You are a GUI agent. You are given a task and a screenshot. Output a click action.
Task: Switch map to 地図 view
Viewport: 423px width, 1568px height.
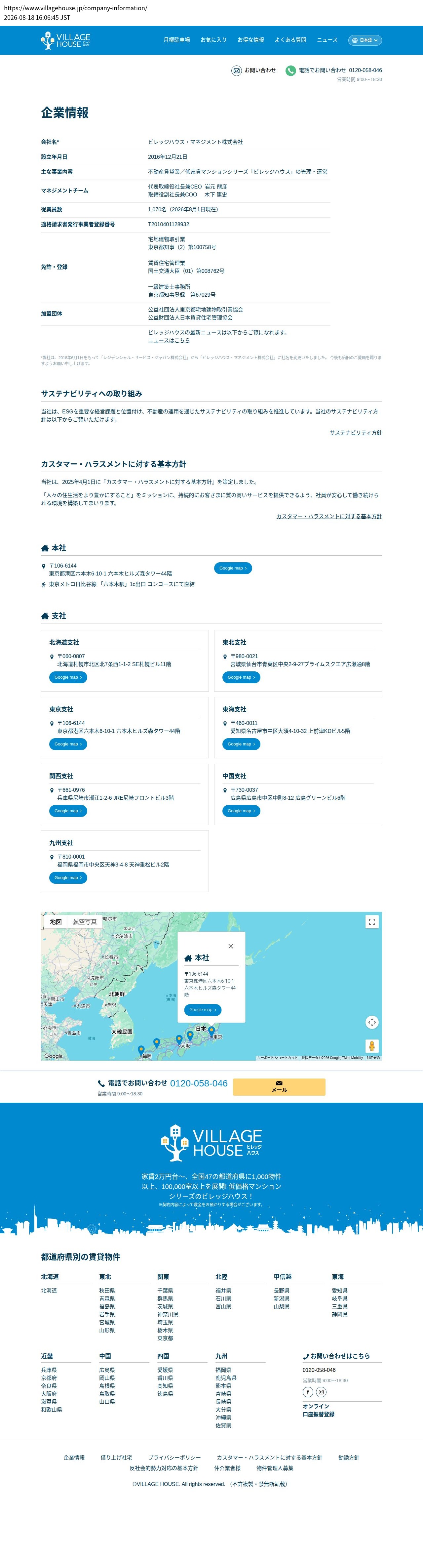pos(56,921)
